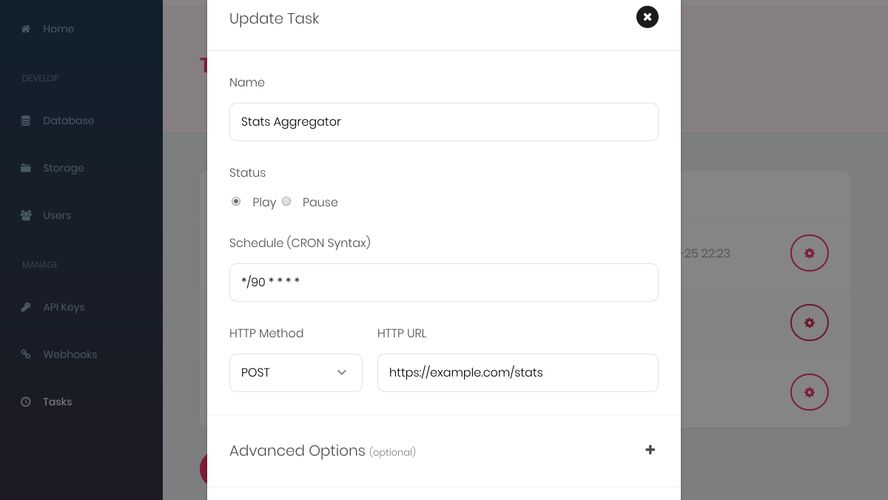Close the Update Task dialog
The height and width of the screenshot is (500, 888).
[647, 17]
